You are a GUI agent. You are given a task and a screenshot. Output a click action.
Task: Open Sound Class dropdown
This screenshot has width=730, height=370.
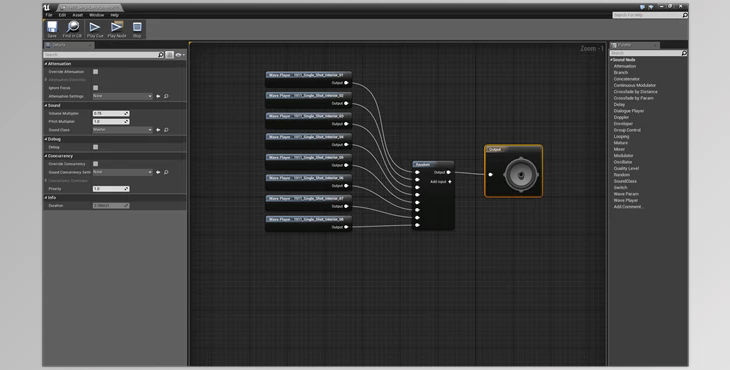pos(122,130)
